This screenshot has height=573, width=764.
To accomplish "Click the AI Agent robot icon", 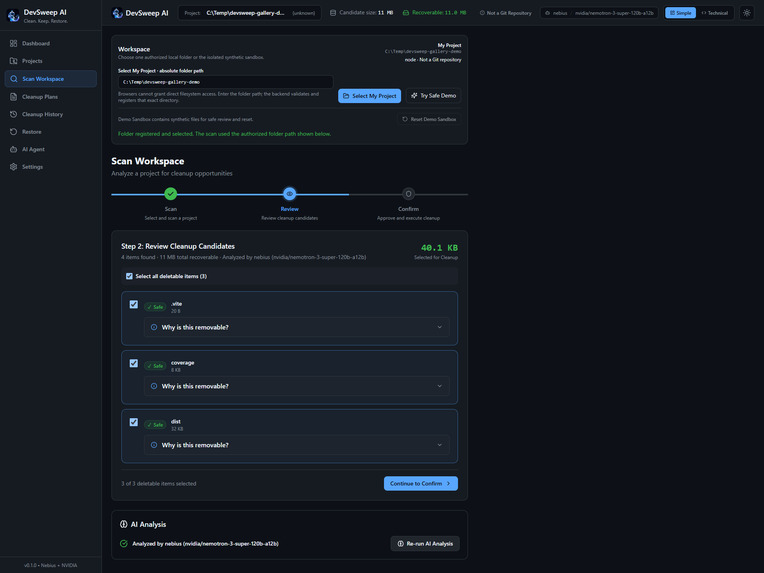I will [x=14, y=149].
